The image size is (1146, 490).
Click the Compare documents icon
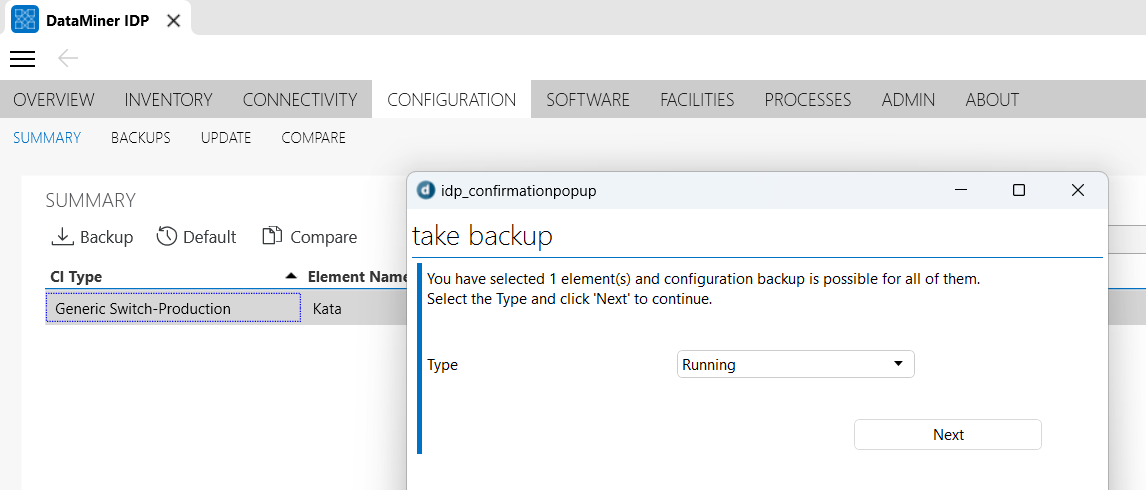coord(272,236)
